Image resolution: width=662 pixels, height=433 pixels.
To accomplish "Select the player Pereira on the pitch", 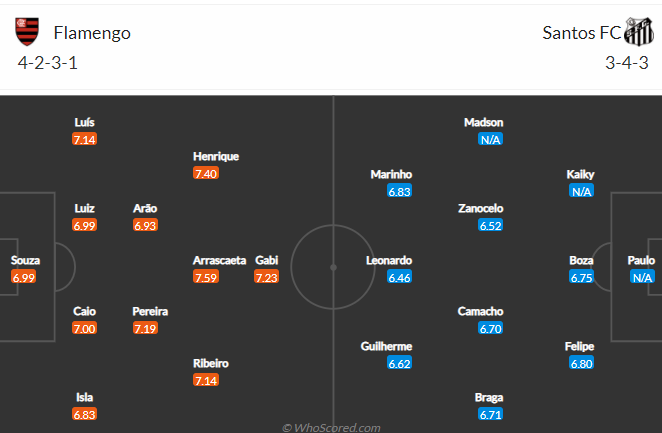I will (x=150, y=311).
